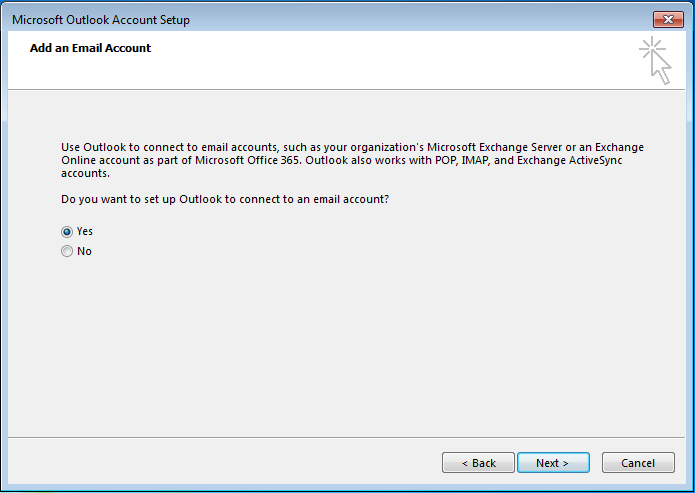Cancel the account setup wizard
The image size is (695, 493).
tap(638, 463)
